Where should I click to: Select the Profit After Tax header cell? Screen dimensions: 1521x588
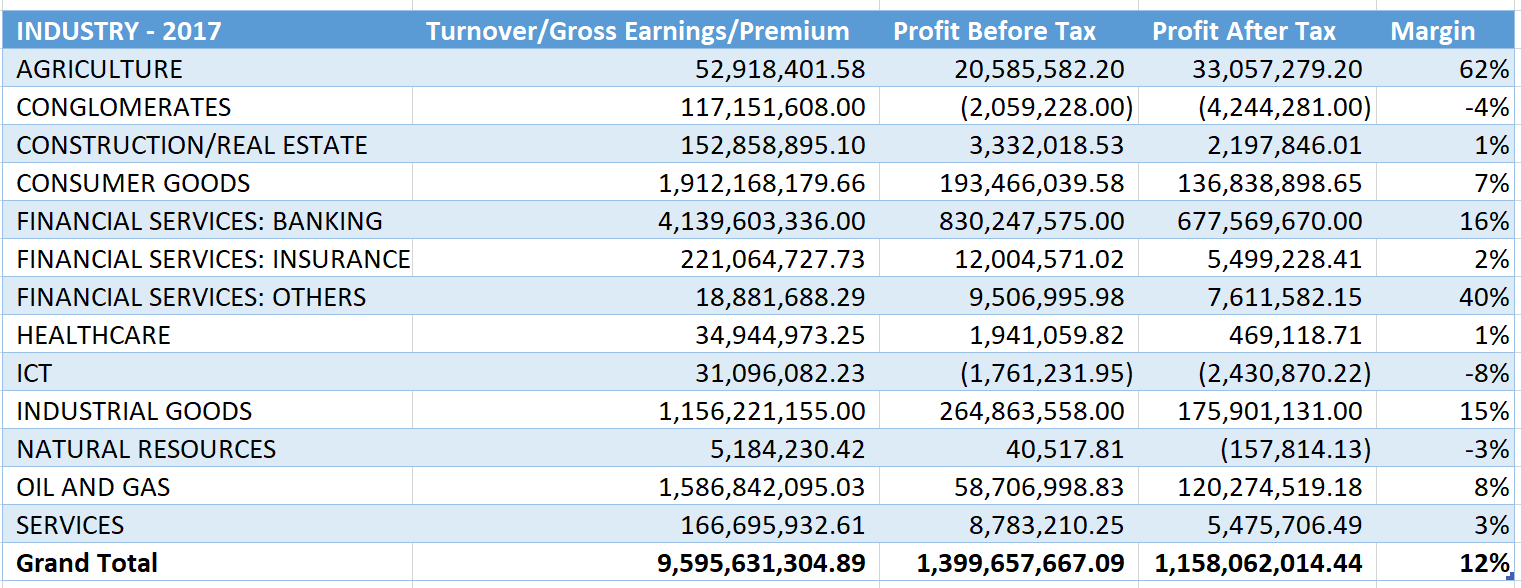click(x=1243, y=31)
